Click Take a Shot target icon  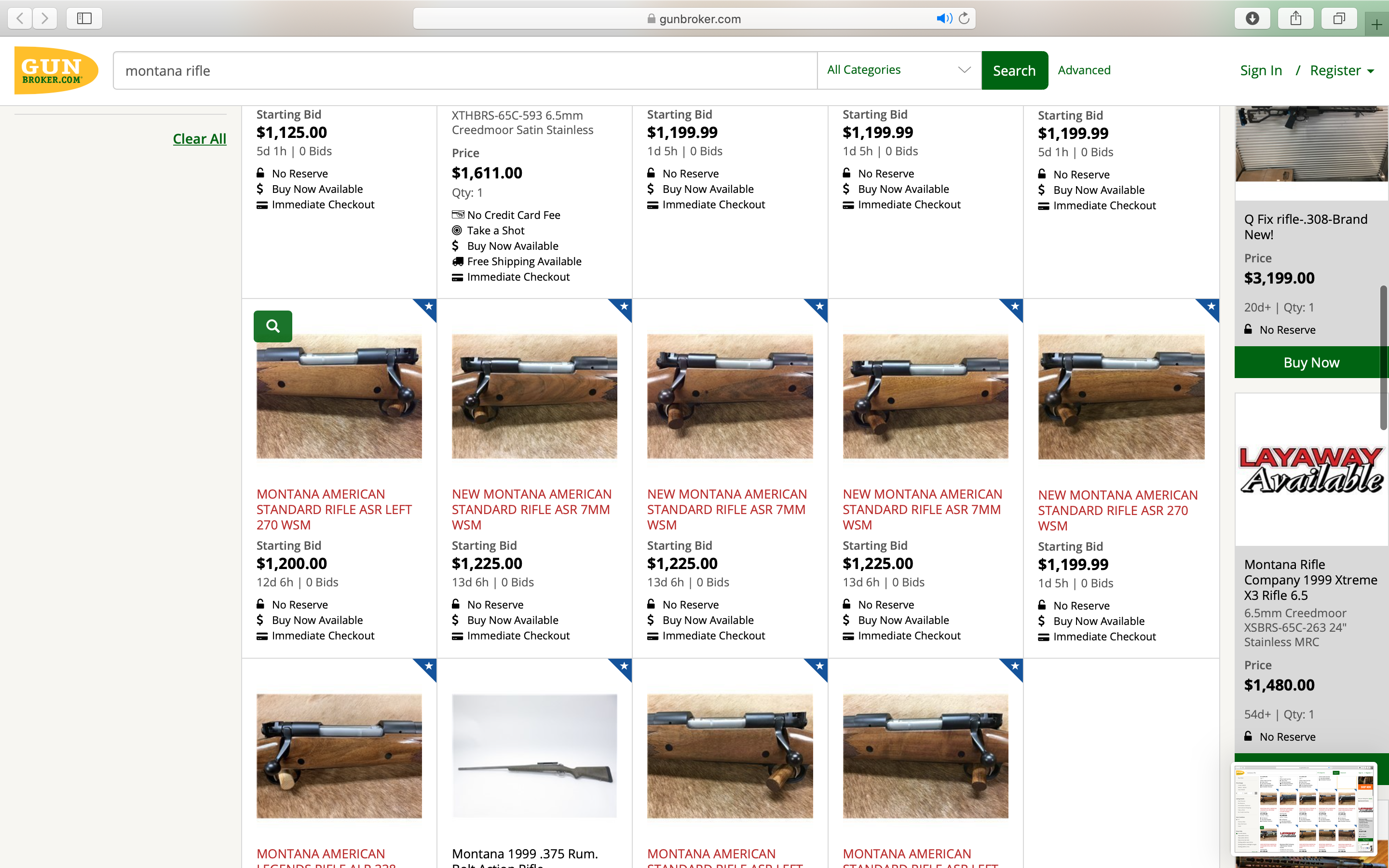(457, 230)
